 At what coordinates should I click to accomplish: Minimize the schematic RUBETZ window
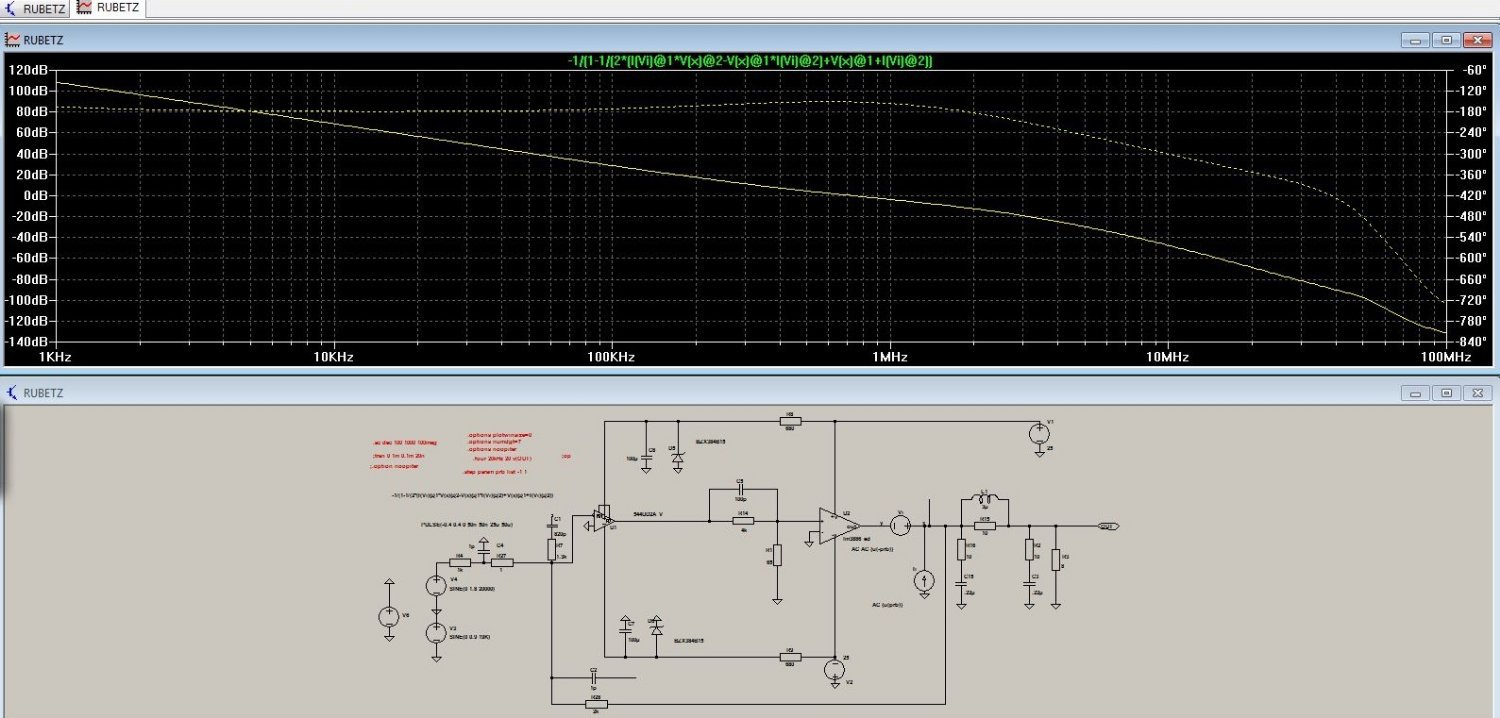point(1415,393)
